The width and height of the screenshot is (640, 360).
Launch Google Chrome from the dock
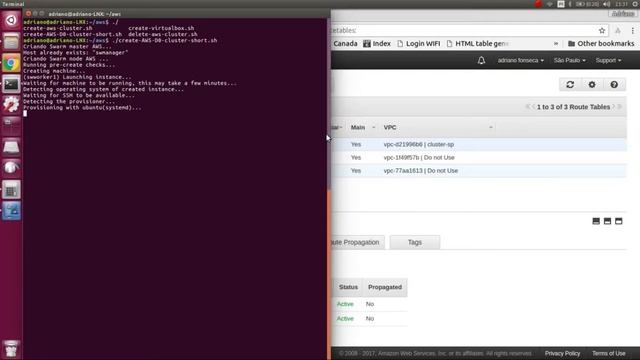11,63
